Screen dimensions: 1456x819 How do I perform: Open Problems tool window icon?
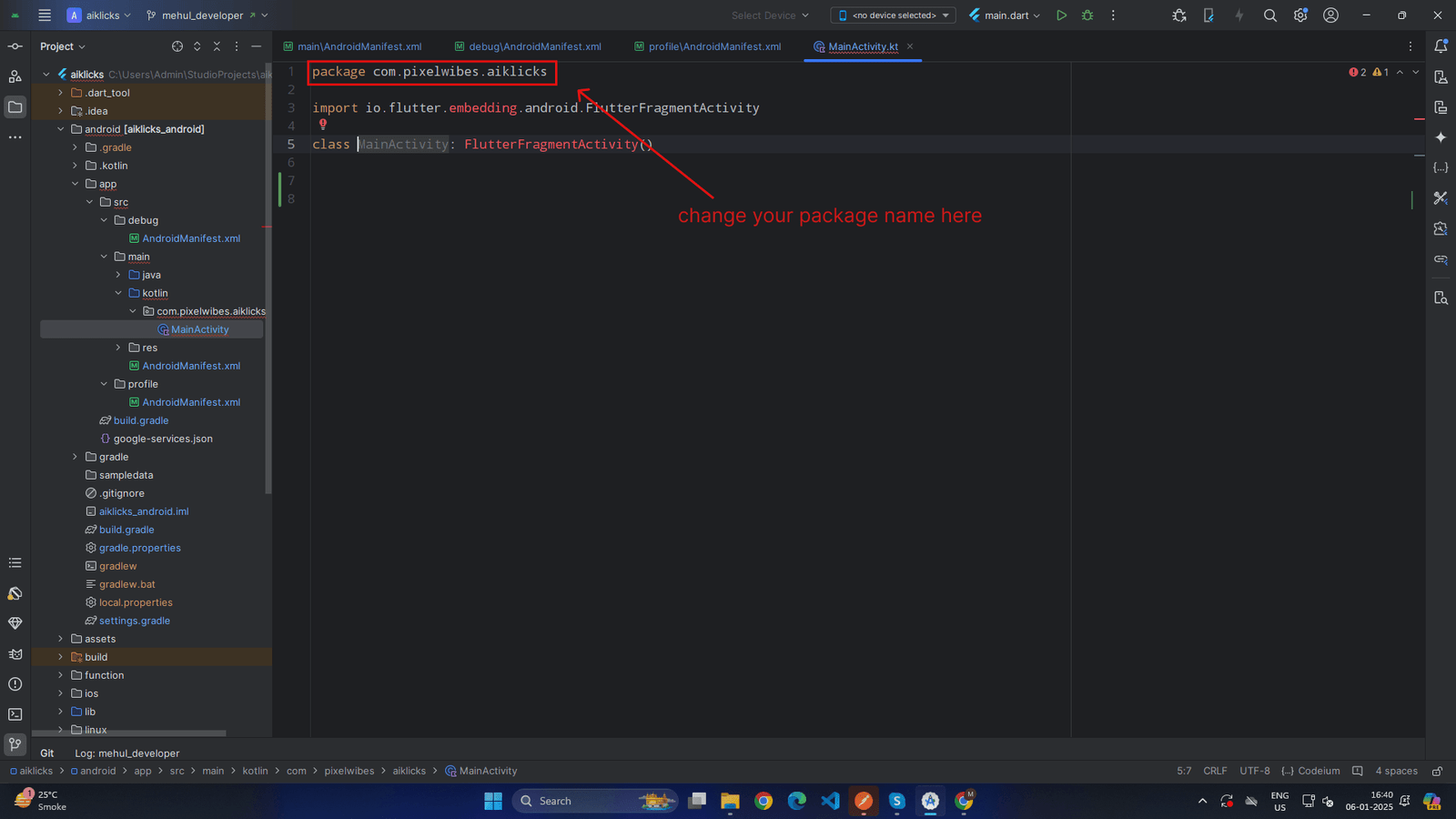click(x=15, y=684)
